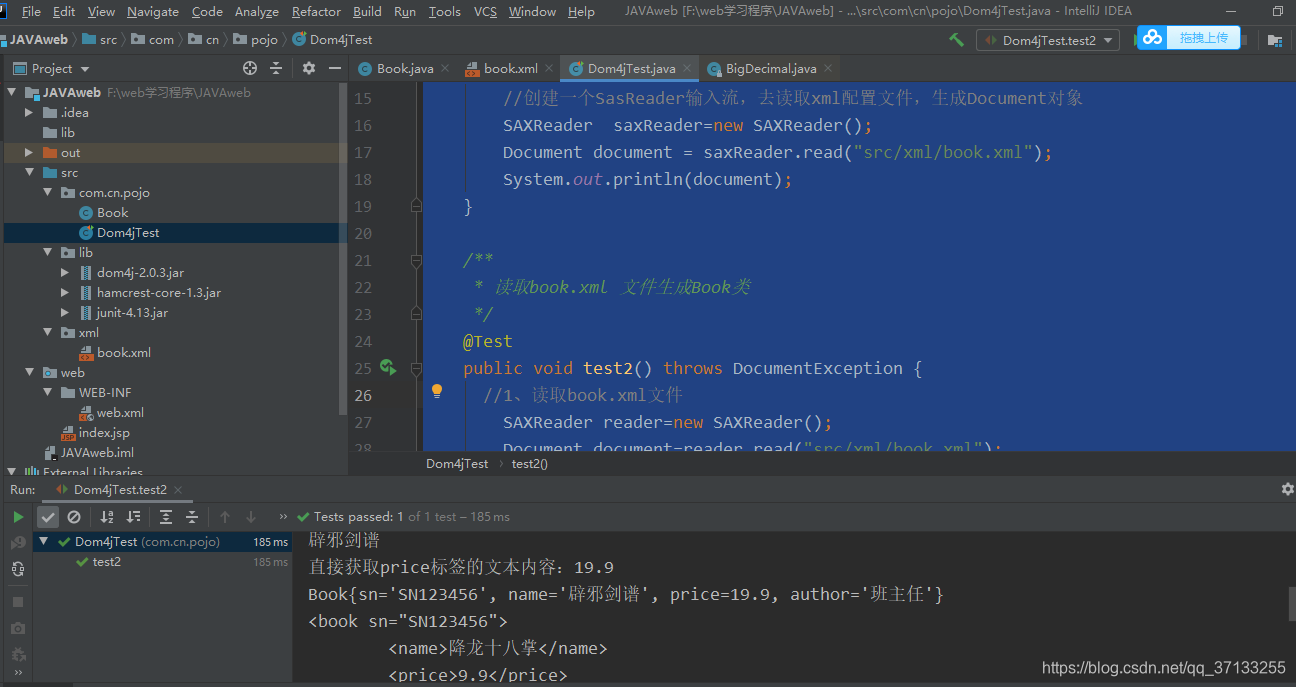Viewport: 1296px width, 687px height.
Task: Build project with the green hammer icon
Action: point(957,40)
